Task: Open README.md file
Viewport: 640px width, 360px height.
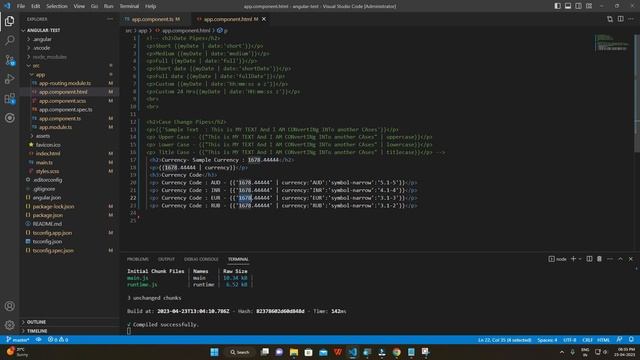Action: click(47, 224)
